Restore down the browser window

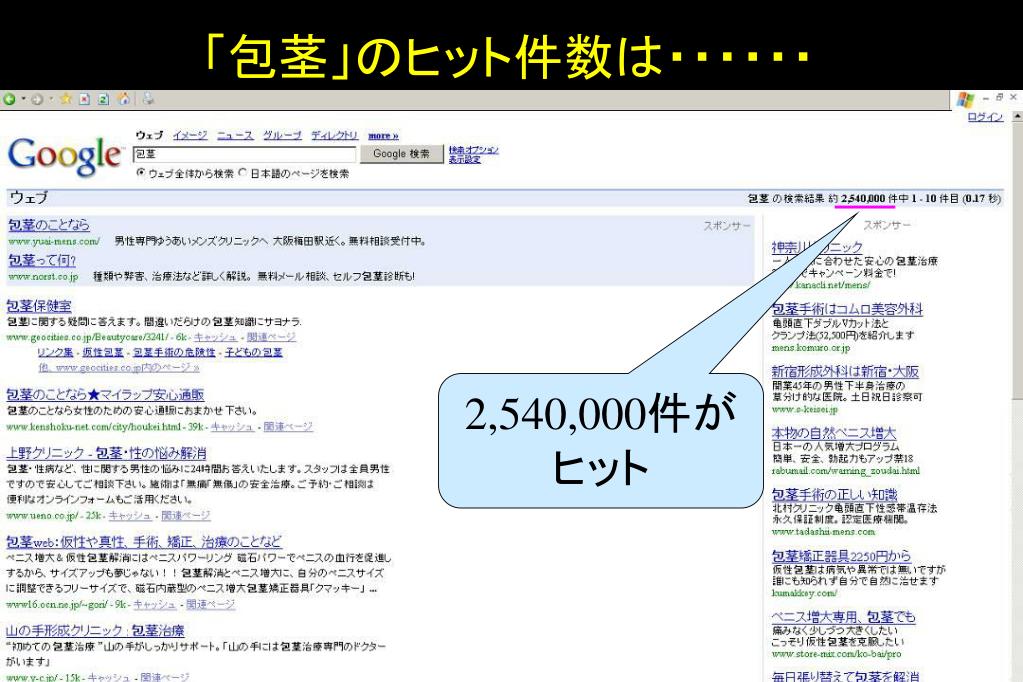pos(999,97)
